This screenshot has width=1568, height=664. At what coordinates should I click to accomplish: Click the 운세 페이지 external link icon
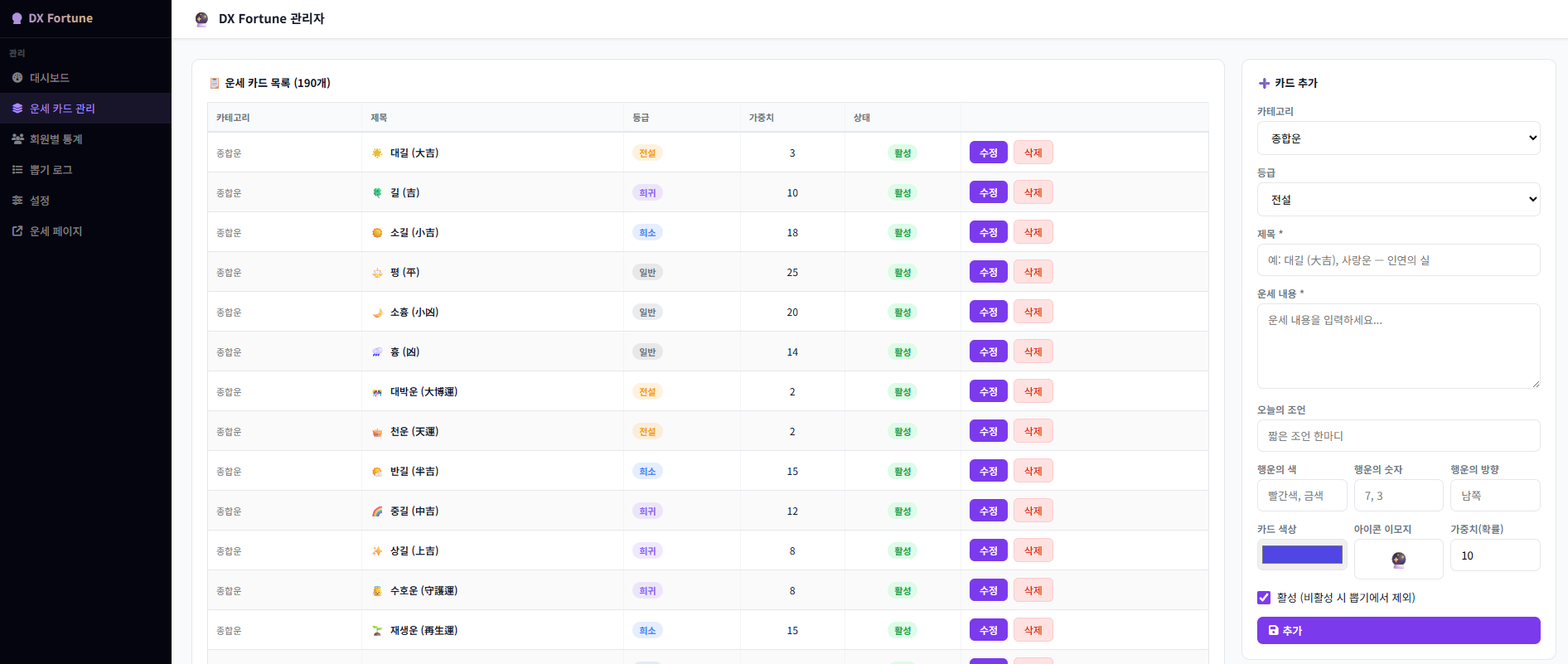tap(17, 231)
